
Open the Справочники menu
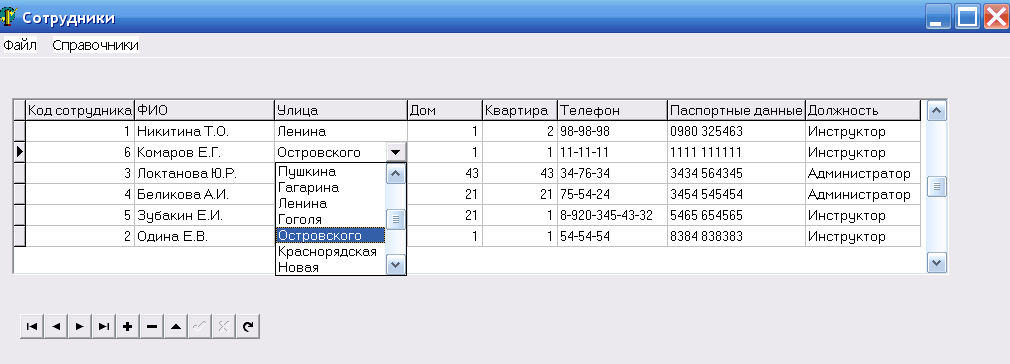tap(95, 45)
